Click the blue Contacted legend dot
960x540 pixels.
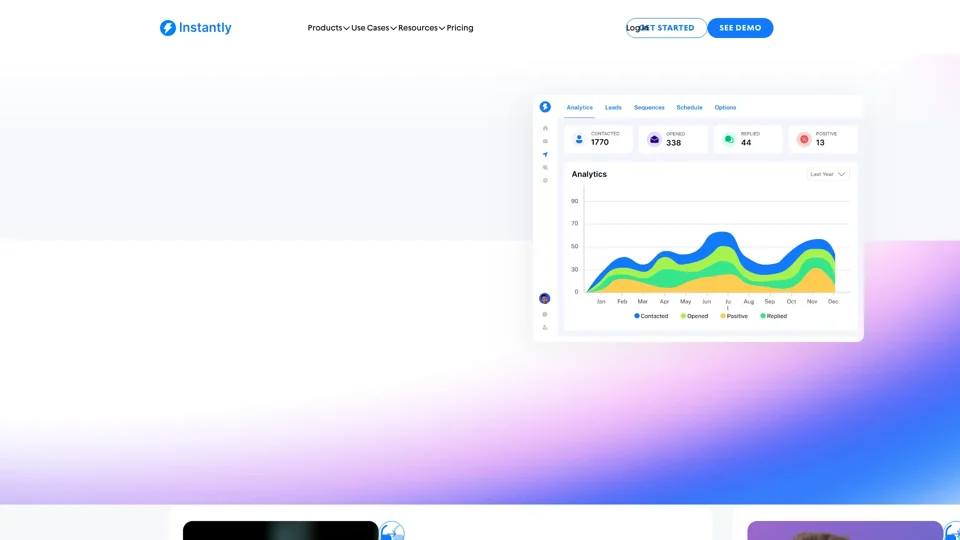637,316
